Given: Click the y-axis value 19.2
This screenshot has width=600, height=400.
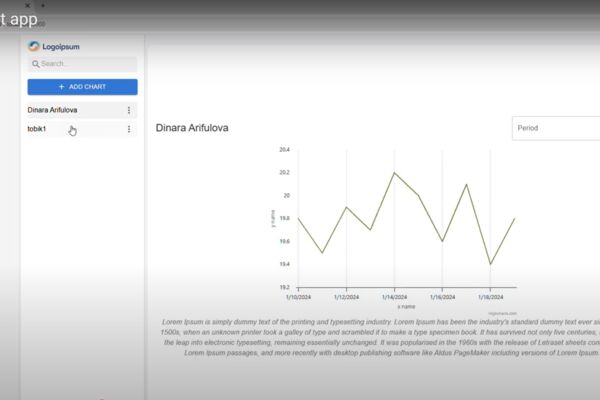Looking at the screenshot, I should point(284,287).
